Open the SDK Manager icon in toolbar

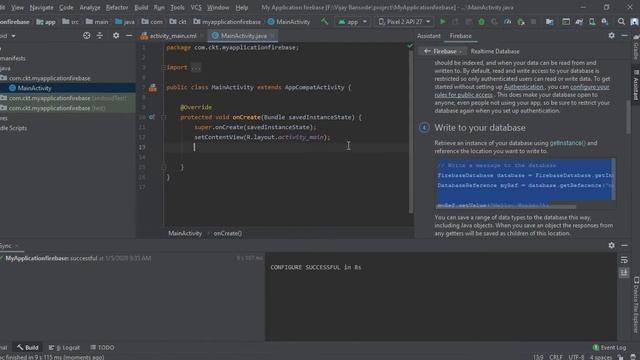[x=604, y=22]
